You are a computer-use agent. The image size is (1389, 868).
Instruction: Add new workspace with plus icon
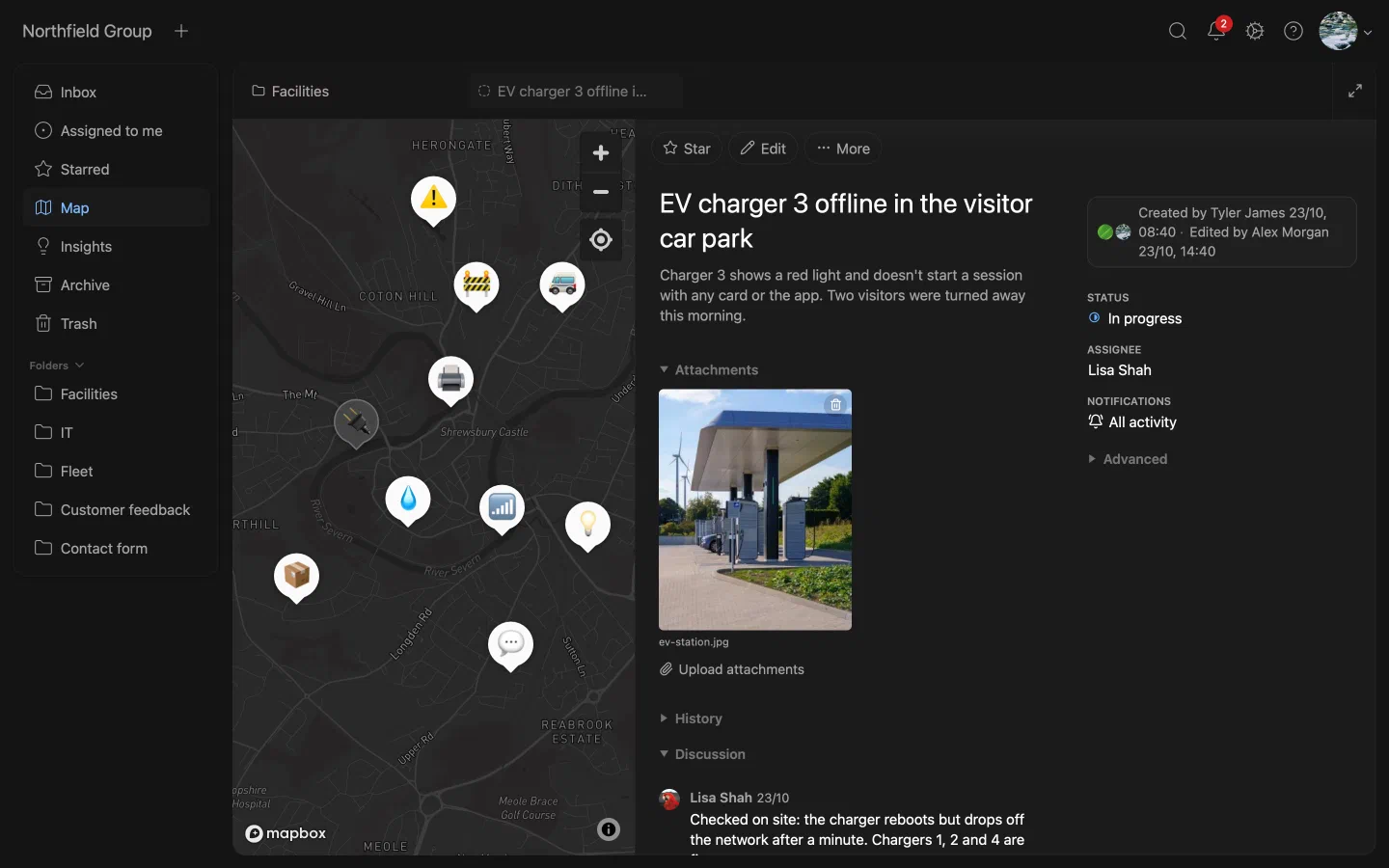(x=181, y=31)
